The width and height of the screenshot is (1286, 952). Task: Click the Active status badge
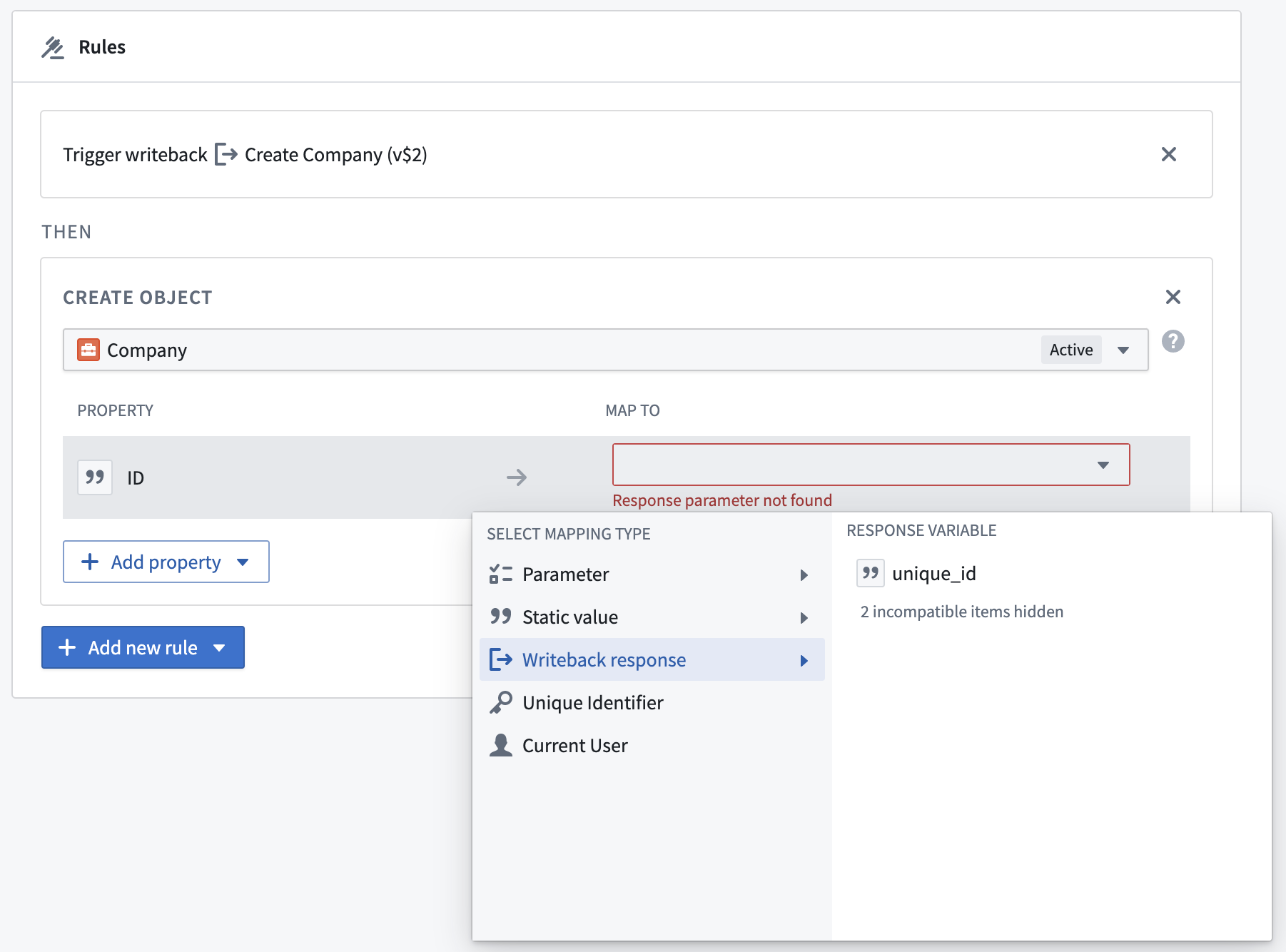point(1071,350)
